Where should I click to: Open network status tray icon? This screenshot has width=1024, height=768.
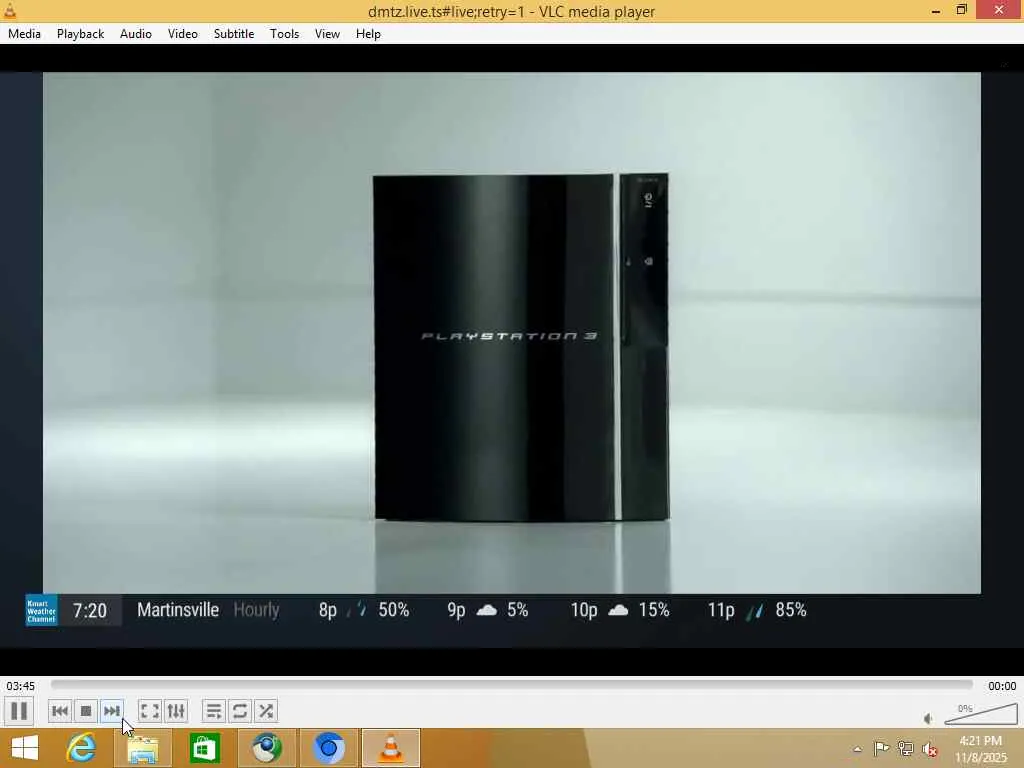point(905,749)
